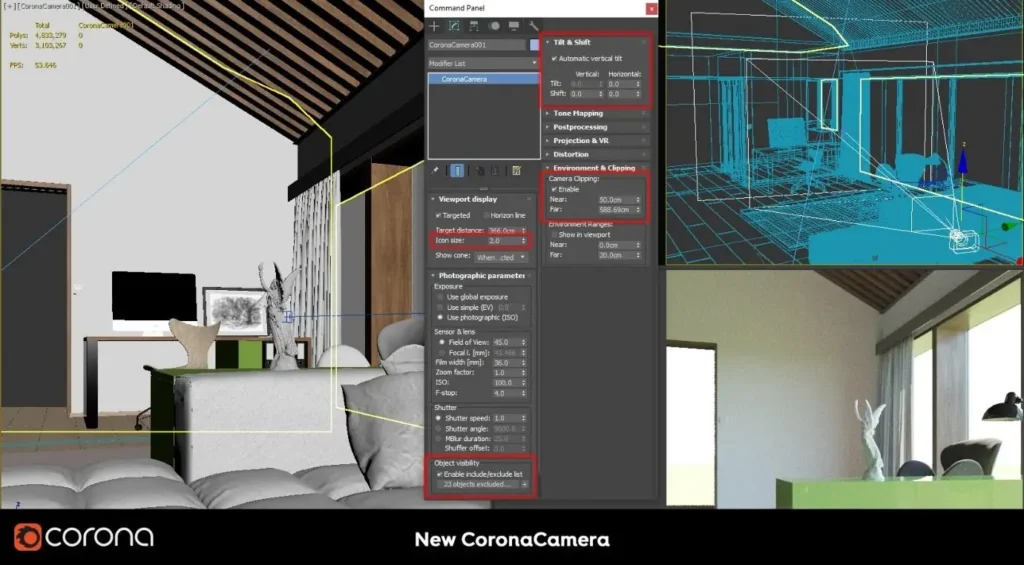Toggle Enable include/exclude list checkbox
The image size is (1024, 565).
click(440, 474)
